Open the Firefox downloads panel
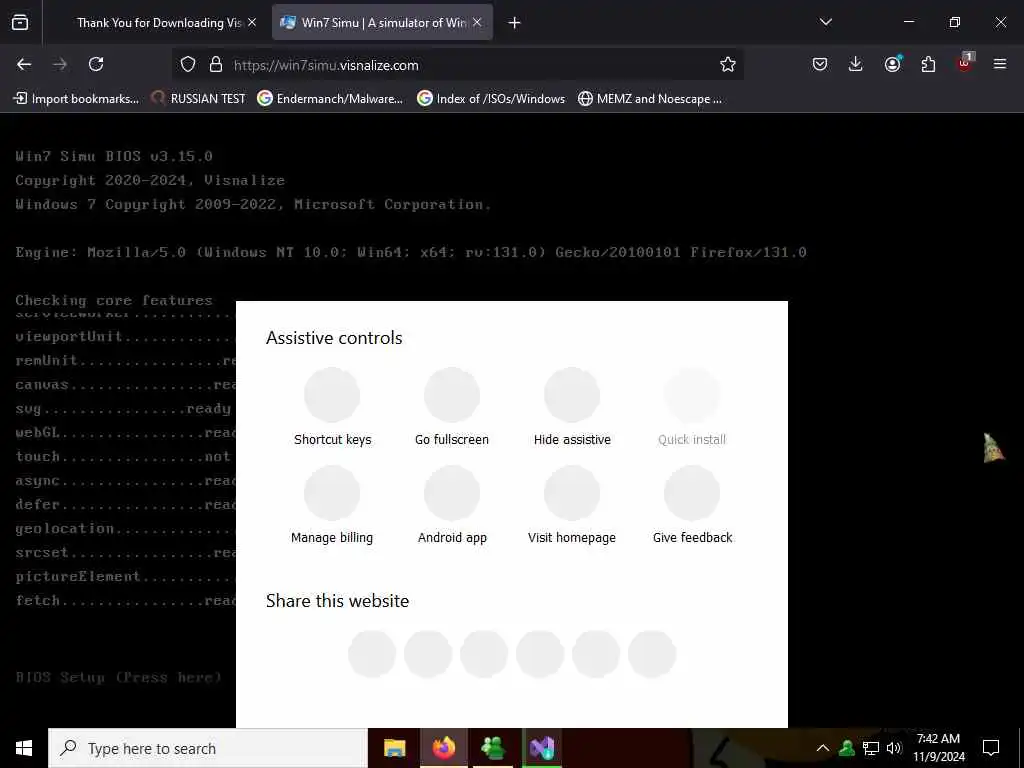Image resolution: width=1024 pixels, height=768 pixels. (856, 64)
